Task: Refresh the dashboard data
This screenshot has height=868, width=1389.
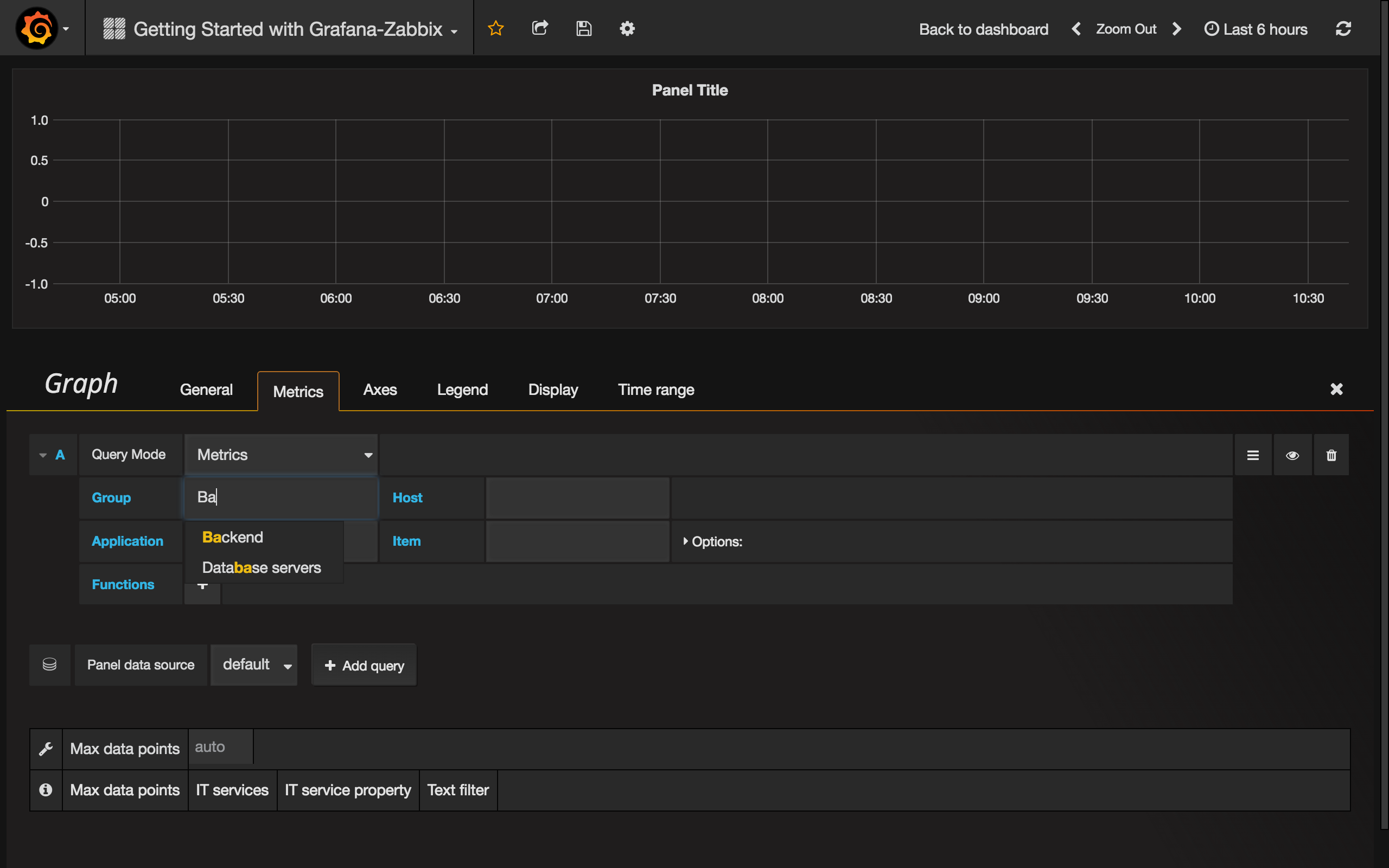Action: (1343, 28)
